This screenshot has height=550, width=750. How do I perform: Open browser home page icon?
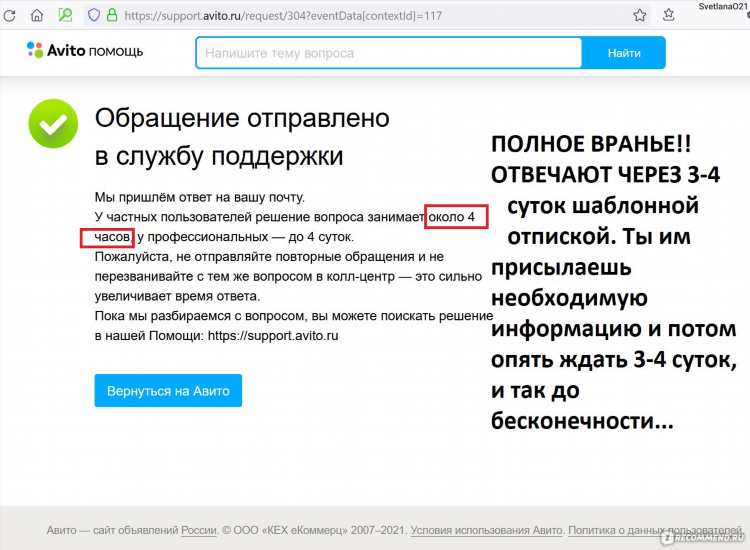tap(37, 15)
